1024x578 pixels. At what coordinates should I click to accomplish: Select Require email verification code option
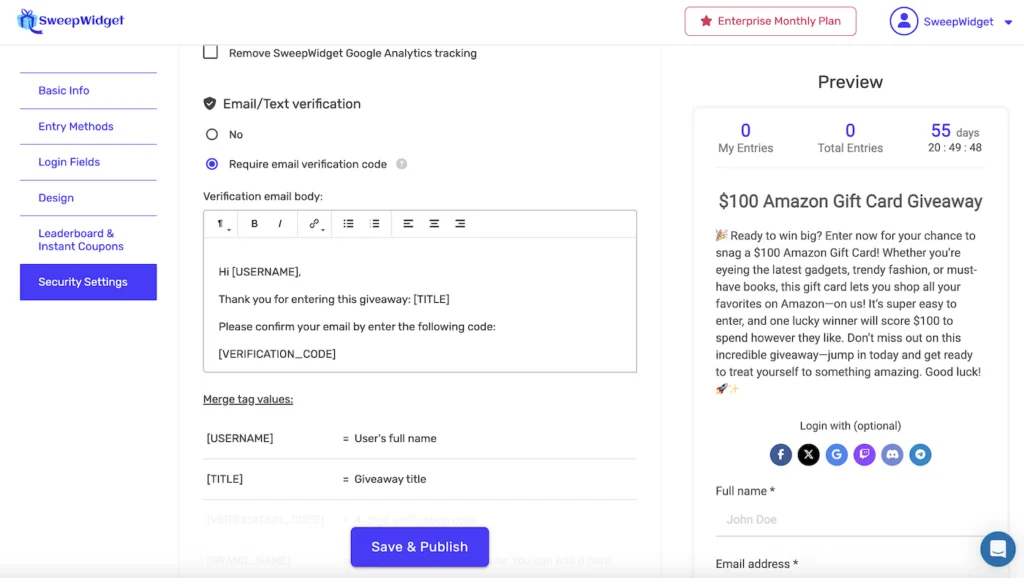(212, 164)
